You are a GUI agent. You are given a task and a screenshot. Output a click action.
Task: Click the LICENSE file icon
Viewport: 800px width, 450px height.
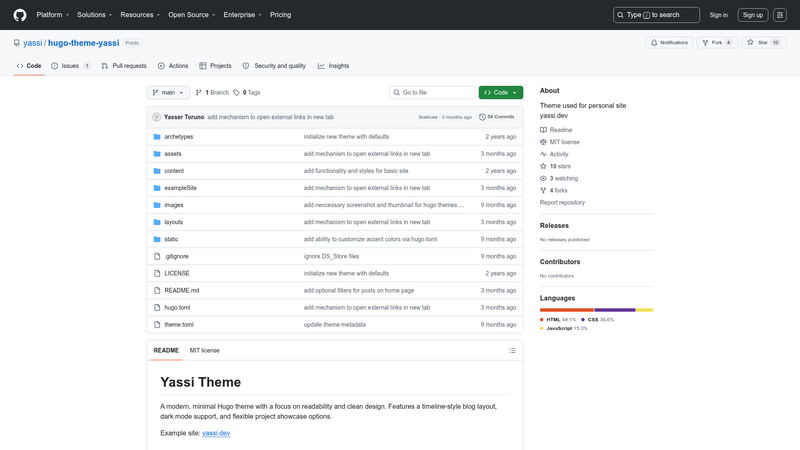pyautogui.click(x=157, y=273)
